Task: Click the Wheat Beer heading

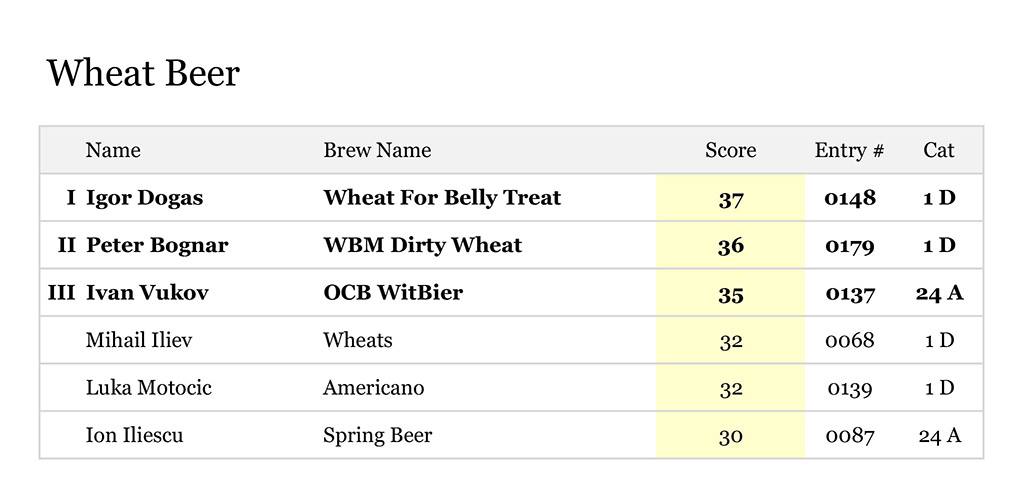Action: click(x=143, y=73)
